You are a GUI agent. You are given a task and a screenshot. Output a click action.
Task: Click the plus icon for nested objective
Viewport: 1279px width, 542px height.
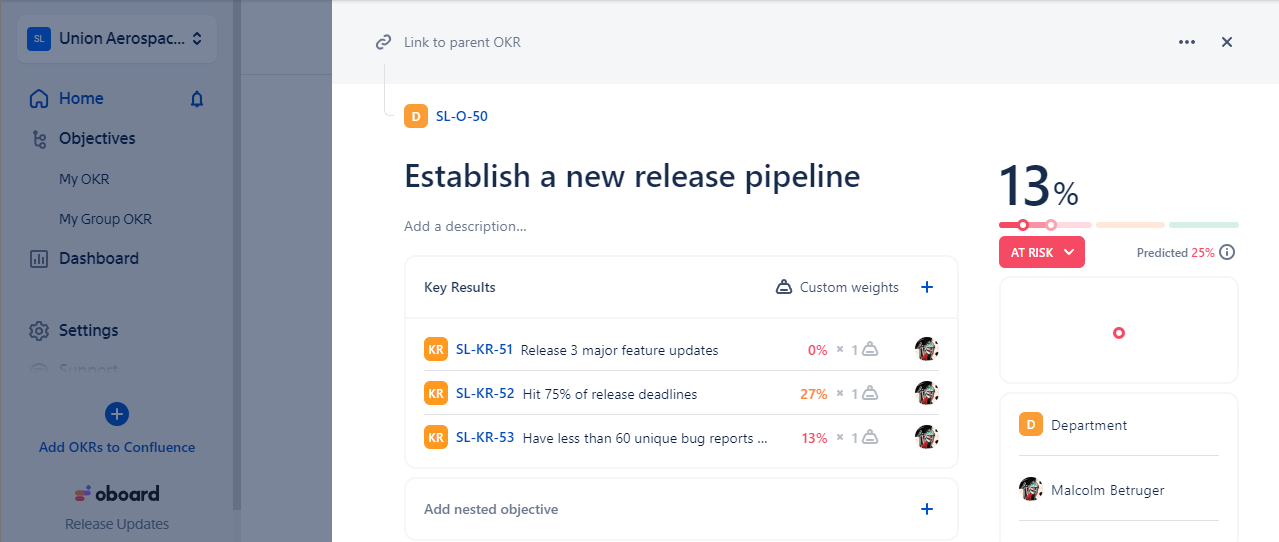[x=926, y=509]
